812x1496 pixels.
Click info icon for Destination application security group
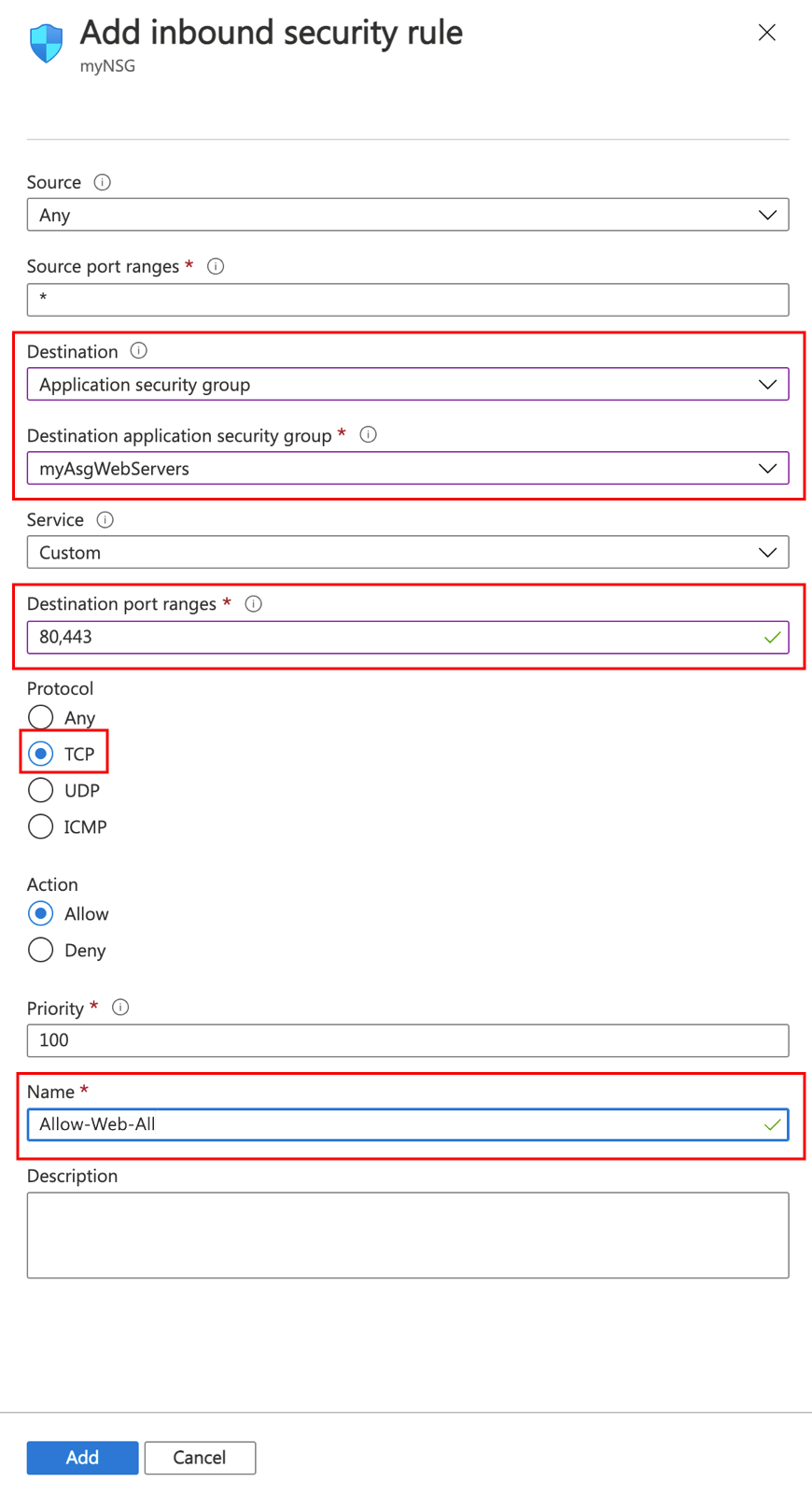pyautogui.click(x=369, y=434)
